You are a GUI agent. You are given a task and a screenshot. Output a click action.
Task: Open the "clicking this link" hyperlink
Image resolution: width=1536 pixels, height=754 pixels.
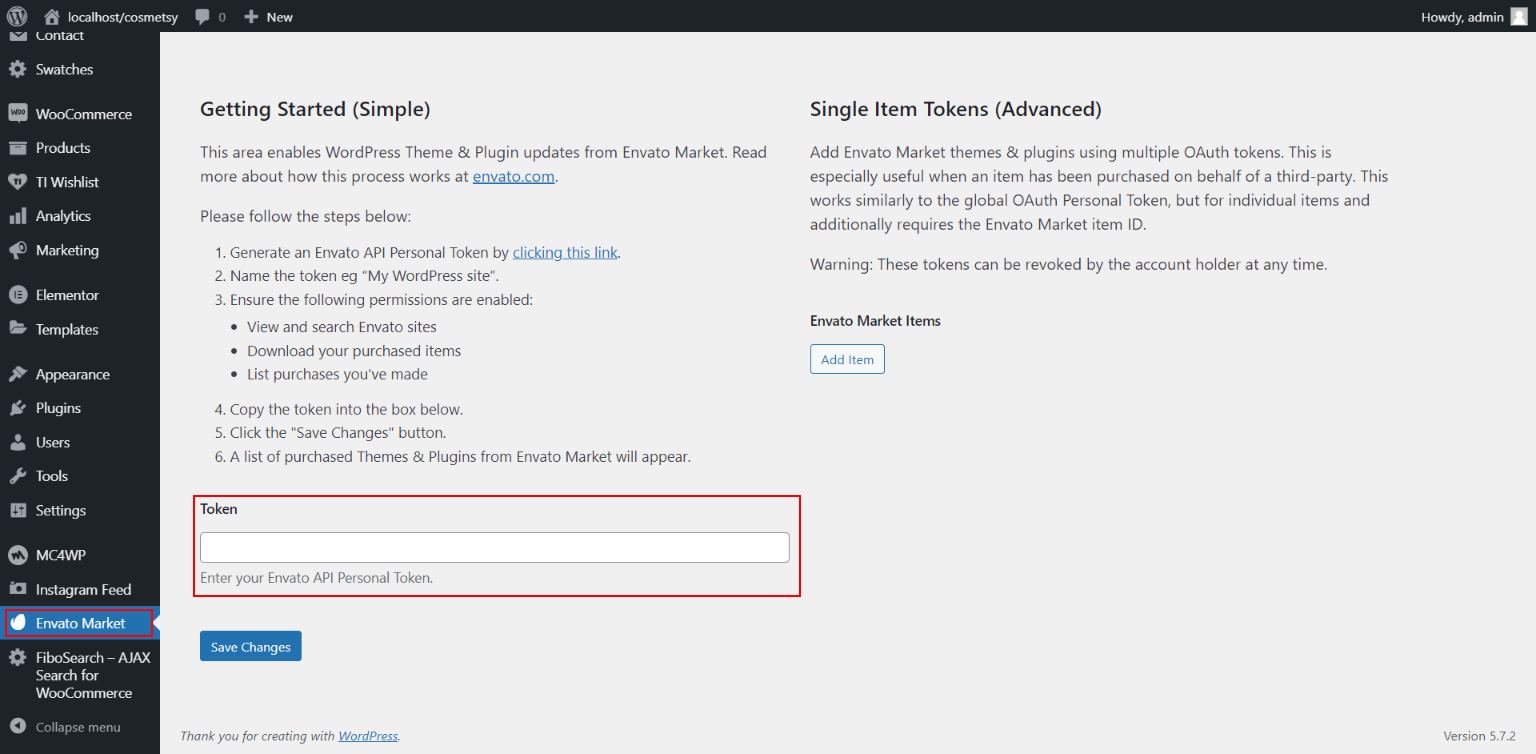tap(565, 253)
